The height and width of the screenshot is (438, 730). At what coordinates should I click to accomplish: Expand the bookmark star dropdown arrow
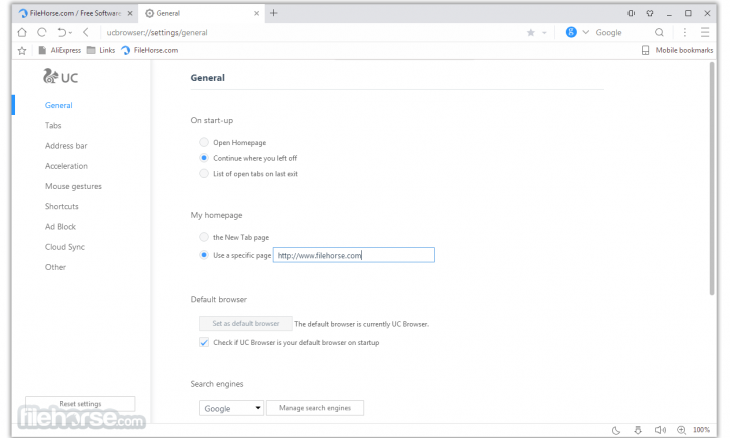click(544, 33)
